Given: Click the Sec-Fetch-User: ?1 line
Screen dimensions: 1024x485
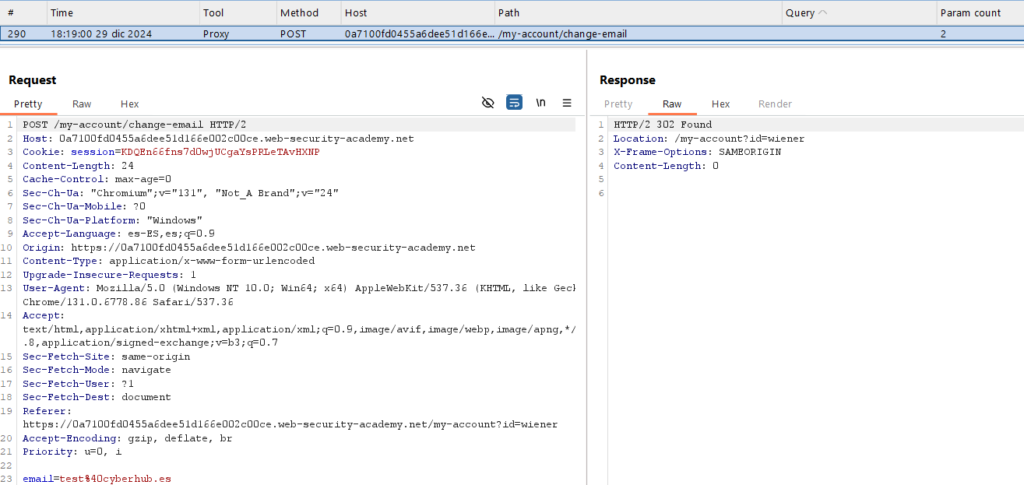Looking at the screenshot, I should point(76,384).
